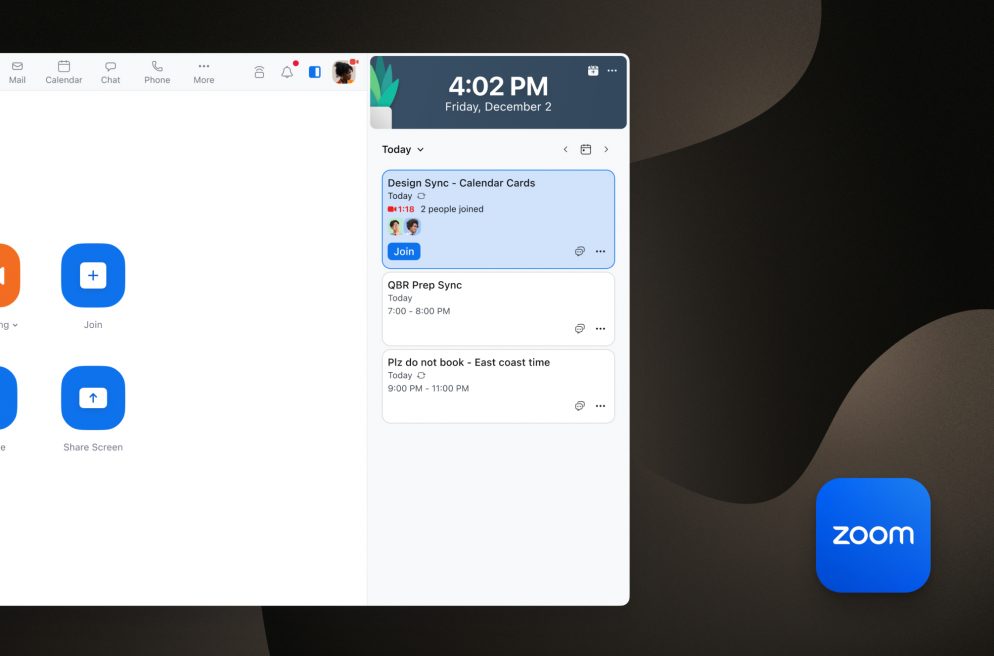Switch to the Calendar tab
994x656 pixels.
[x=64, y=72]
